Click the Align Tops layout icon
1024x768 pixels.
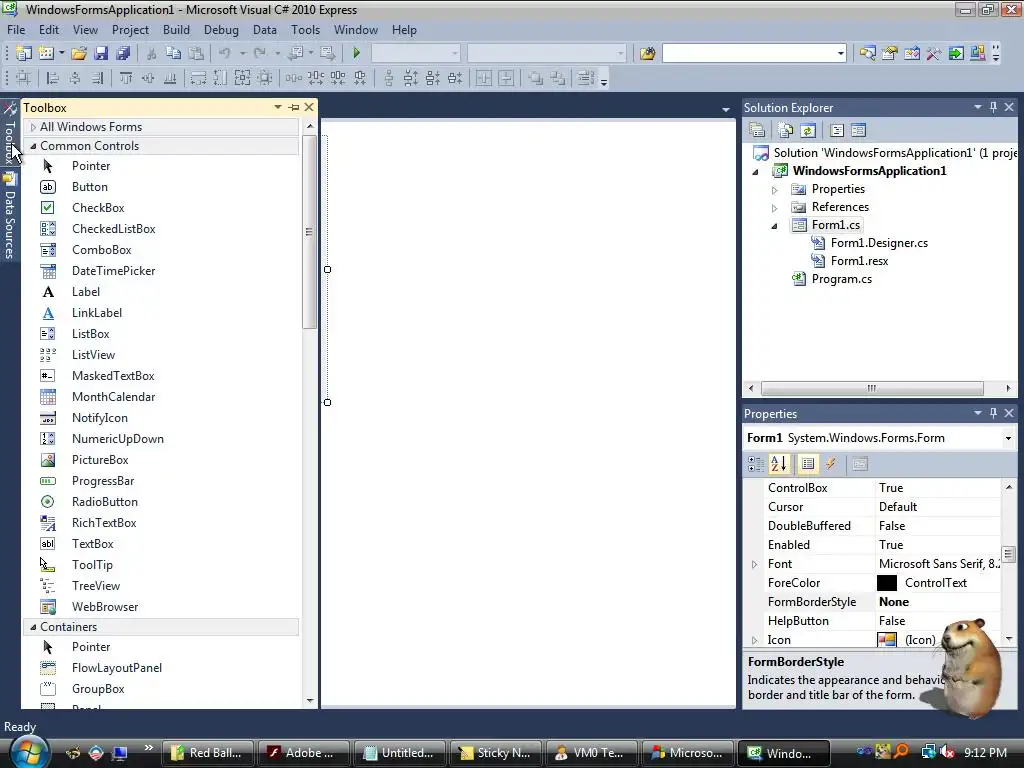[x=126, y=78]
